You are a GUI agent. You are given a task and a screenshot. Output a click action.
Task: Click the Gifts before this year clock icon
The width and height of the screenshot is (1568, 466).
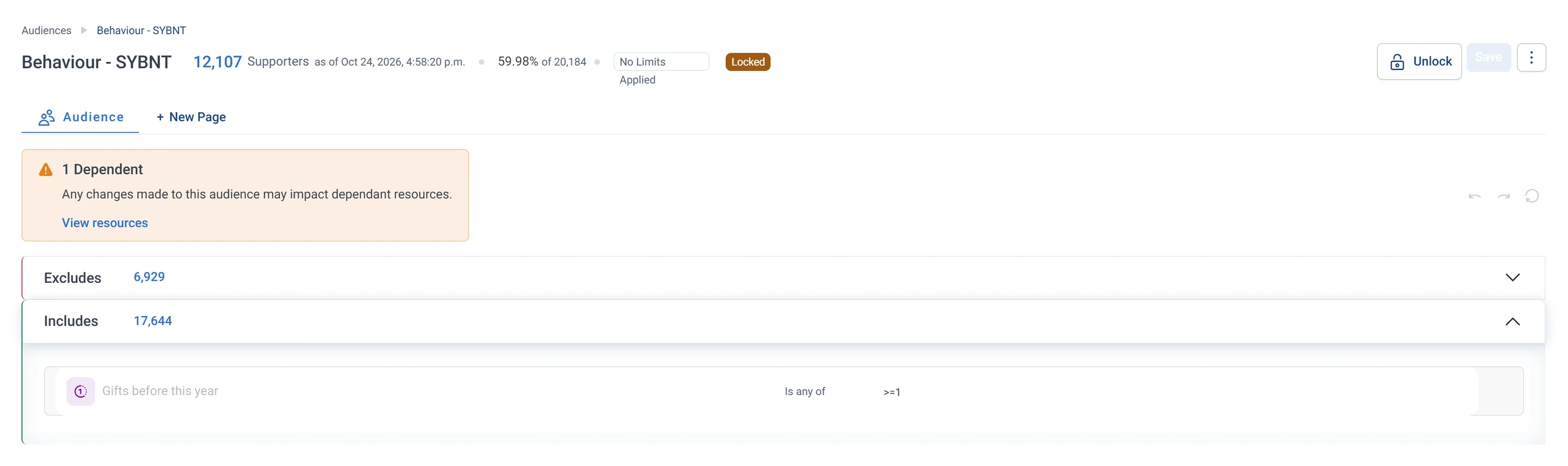[81, 391]
